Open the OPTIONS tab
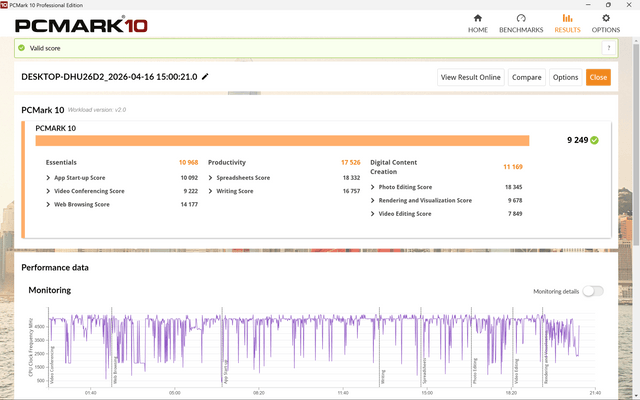Viewport: 640px width, 400px height. point(606,24)
